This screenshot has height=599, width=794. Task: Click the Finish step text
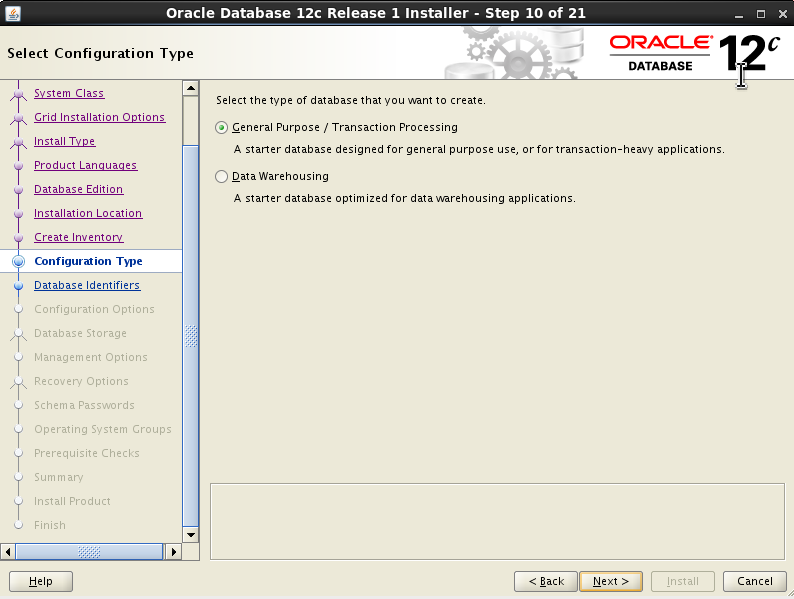pyautogui.click(x=50, y=525)
